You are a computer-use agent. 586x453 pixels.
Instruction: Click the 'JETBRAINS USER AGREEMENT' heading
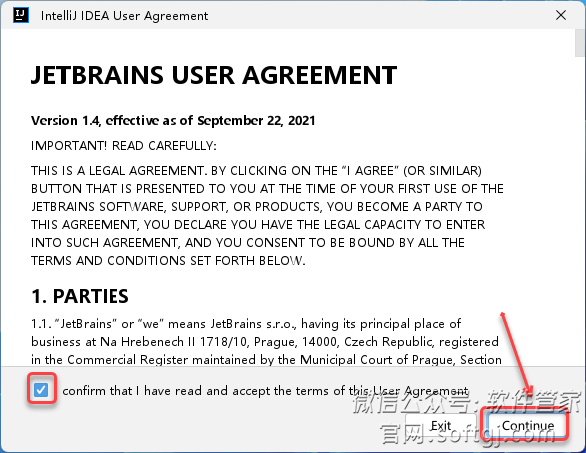pyautogui.click(x=214, y=75)
